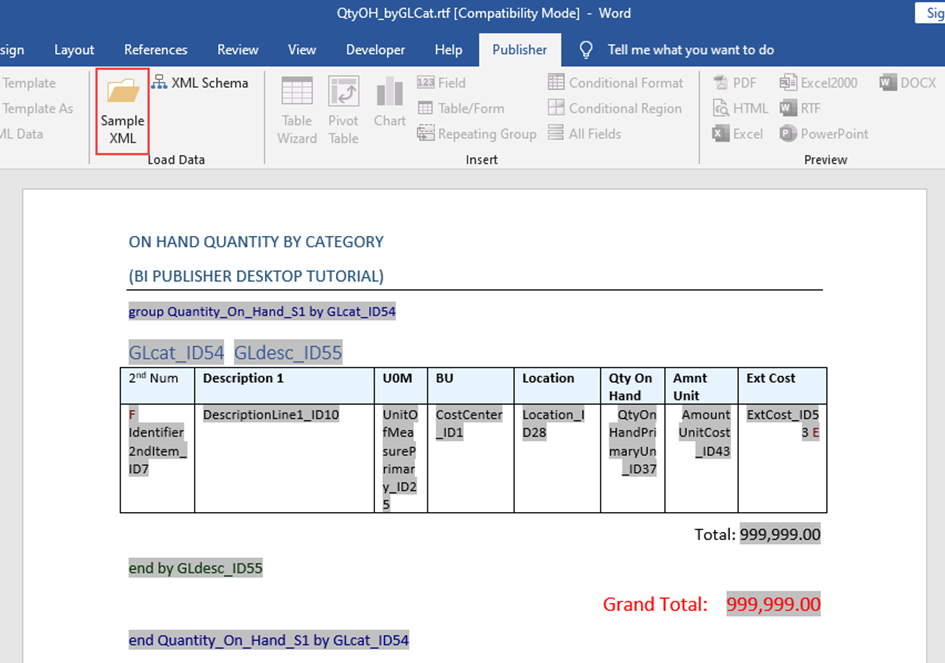This screenshot has width=945, height=663.
Task: Open the Developer tab
Action: (375, 50)
